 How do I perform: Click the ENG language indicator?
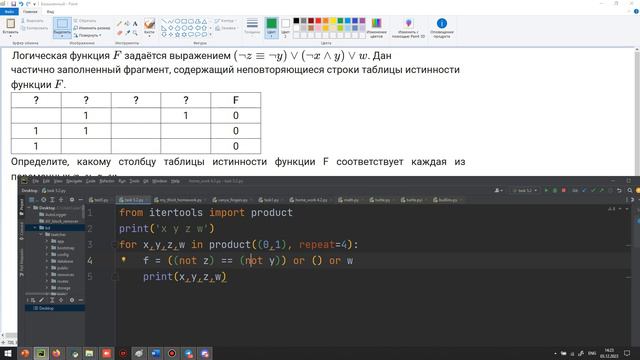click(592, 353)
